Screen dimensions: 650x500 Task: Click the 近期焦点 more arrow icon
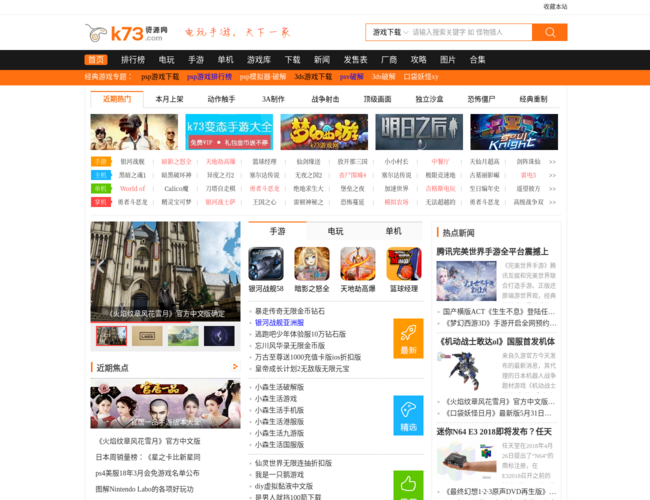click(235, 367)
